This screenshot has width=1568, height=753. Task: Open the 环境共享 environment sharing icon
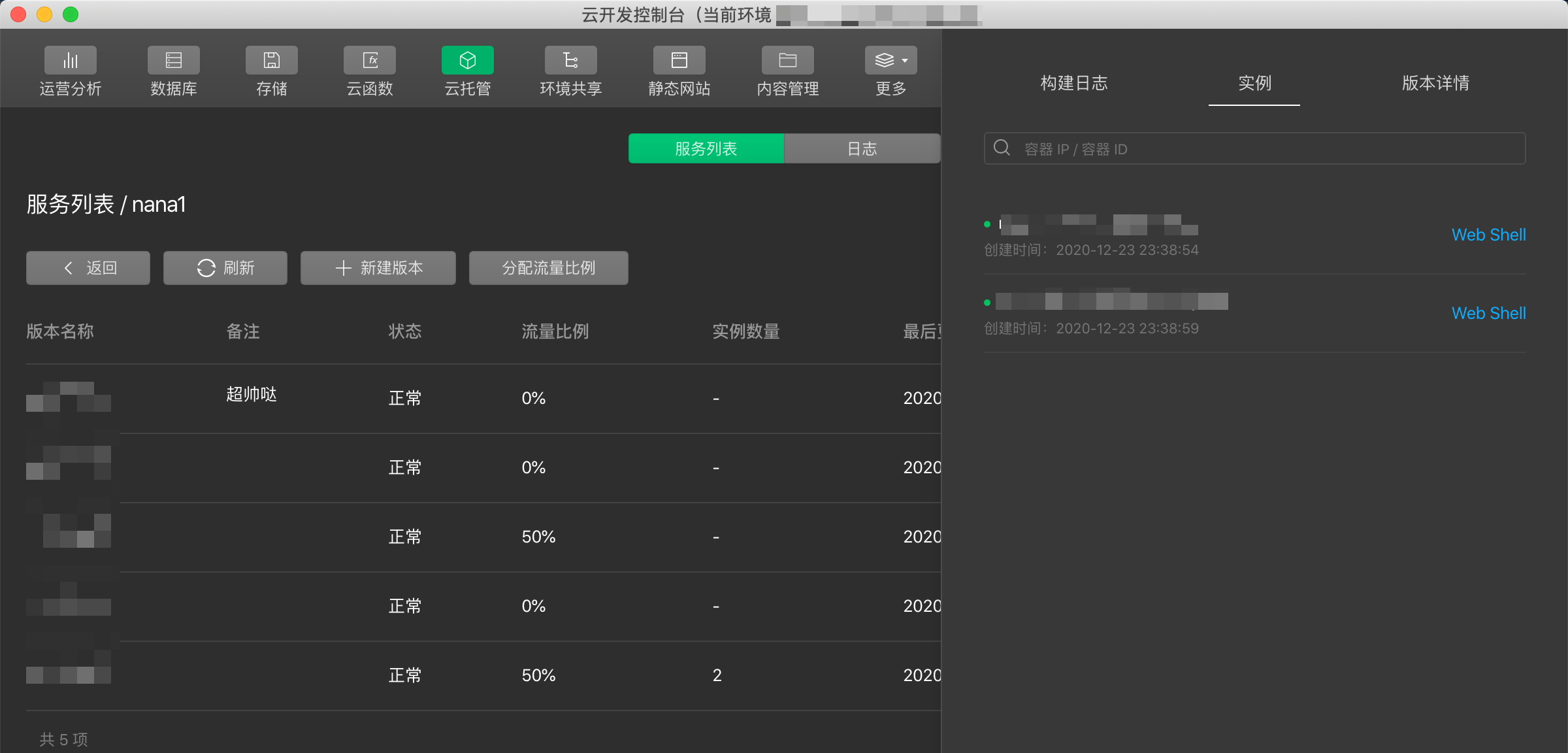tap(570, 61)
